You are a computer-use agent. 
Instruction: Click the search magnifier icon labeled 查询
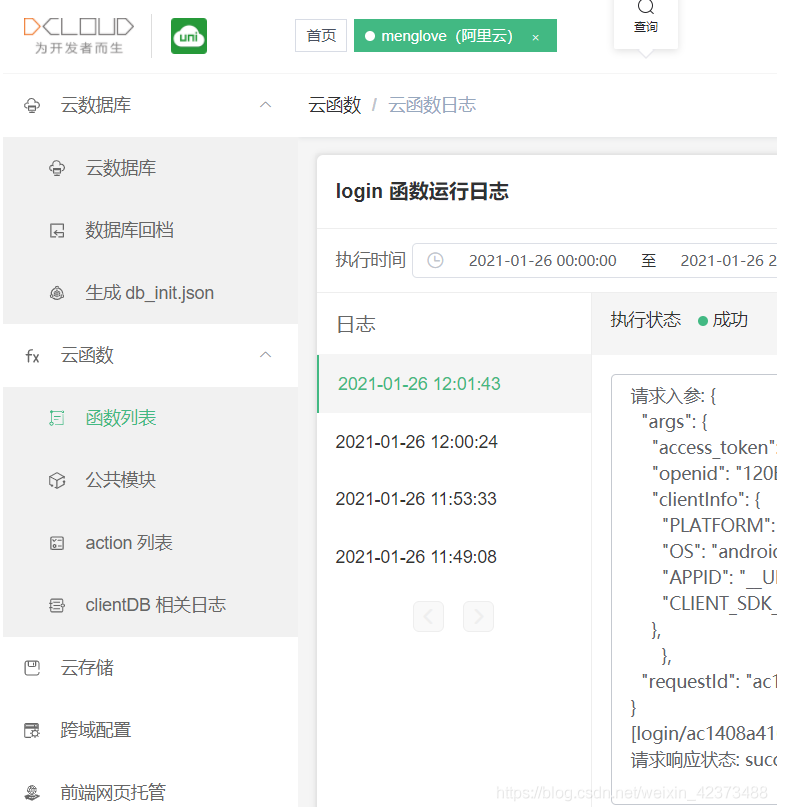coord(646,8)
